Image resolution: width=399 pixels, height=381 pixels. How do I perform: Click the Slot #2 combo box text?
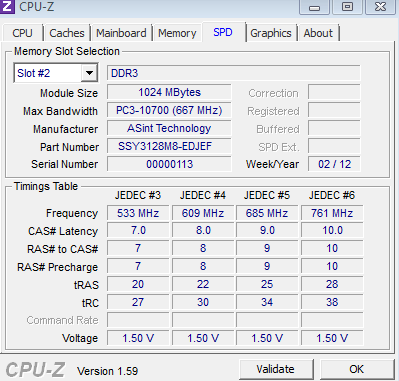point(34,73)
